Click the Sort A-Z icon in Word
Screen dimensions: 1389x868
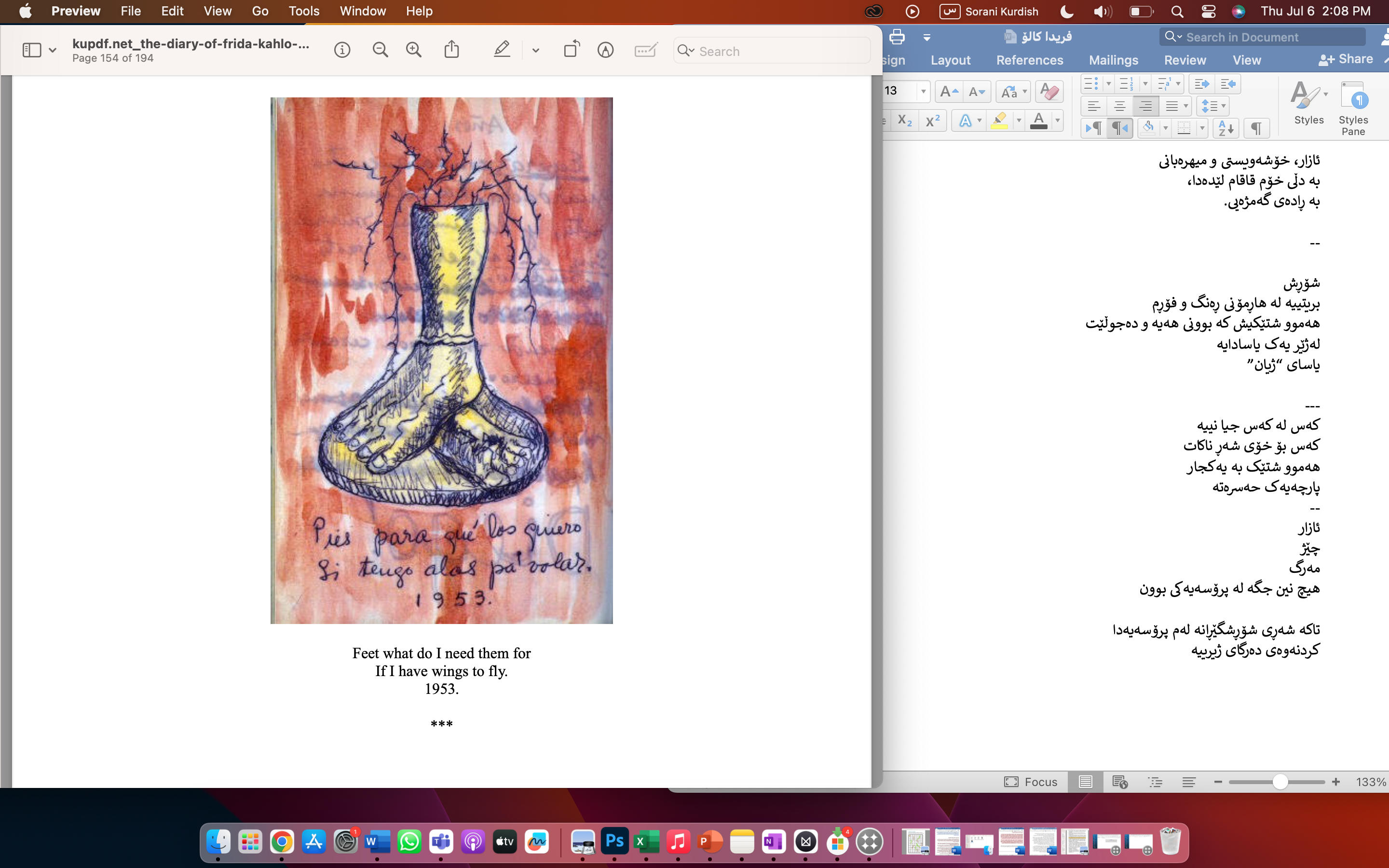tap(1225, 128)
